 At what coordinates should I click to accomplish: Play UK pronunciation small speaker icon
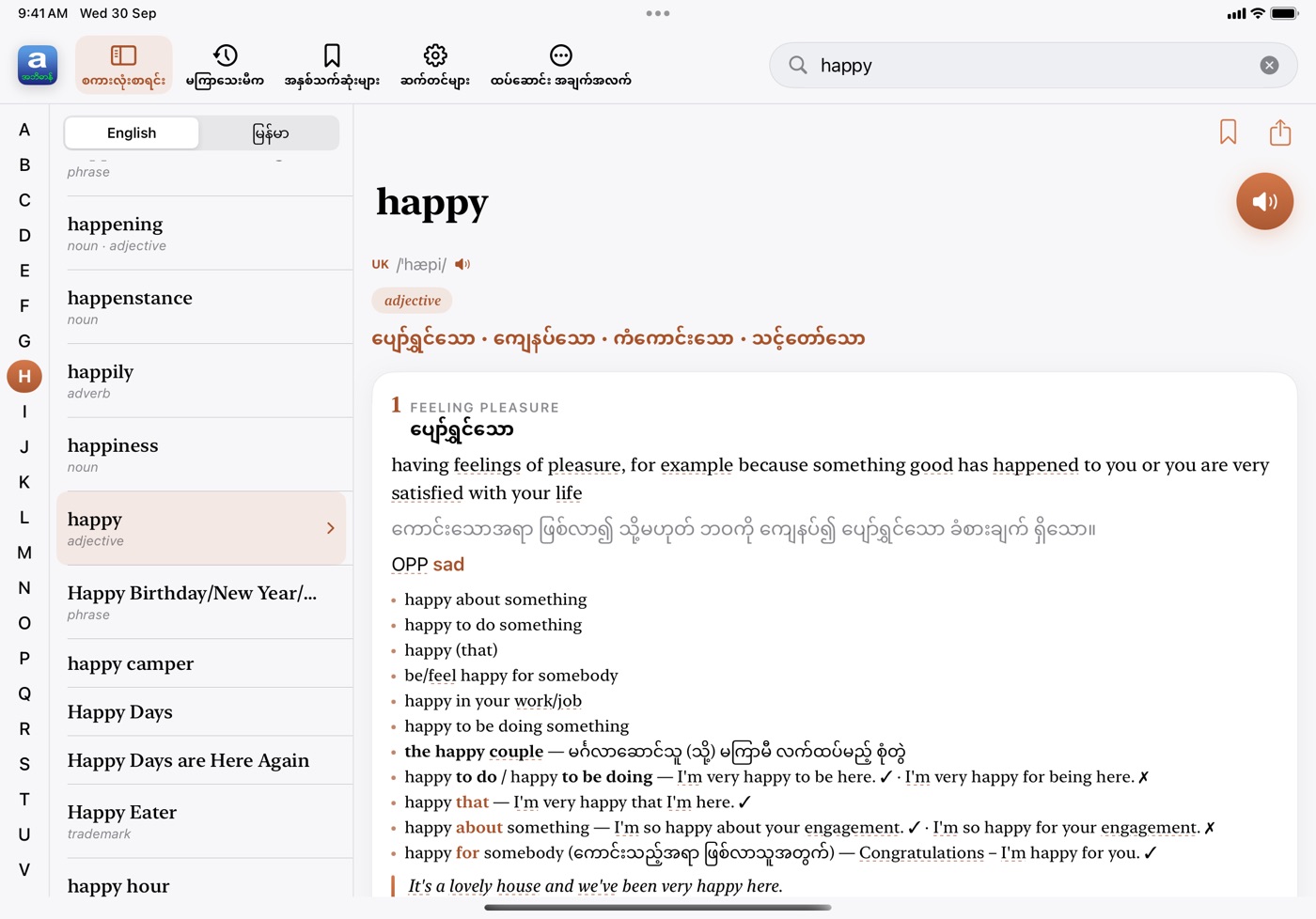462,265
